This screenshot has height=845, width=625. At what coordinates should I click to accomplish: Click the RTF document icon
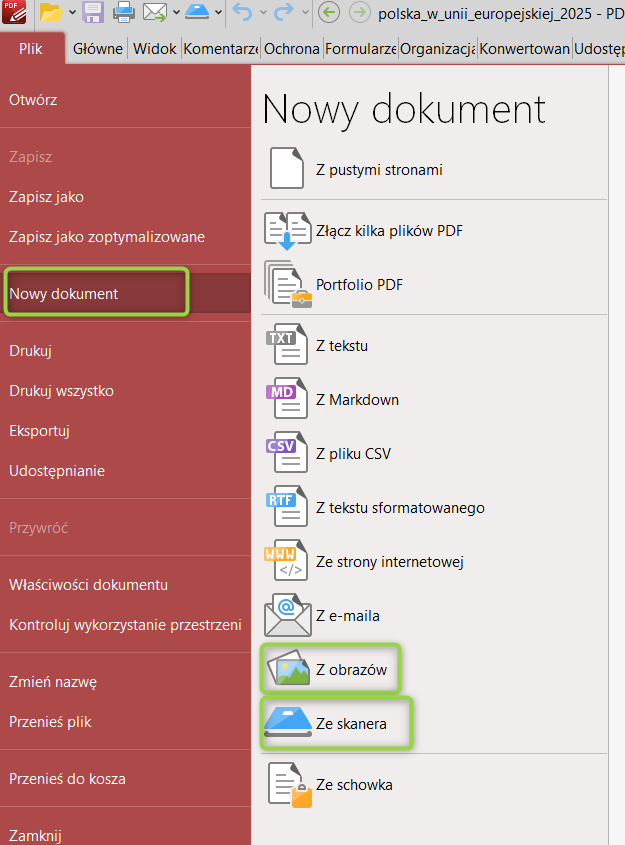tap(287, 507)
